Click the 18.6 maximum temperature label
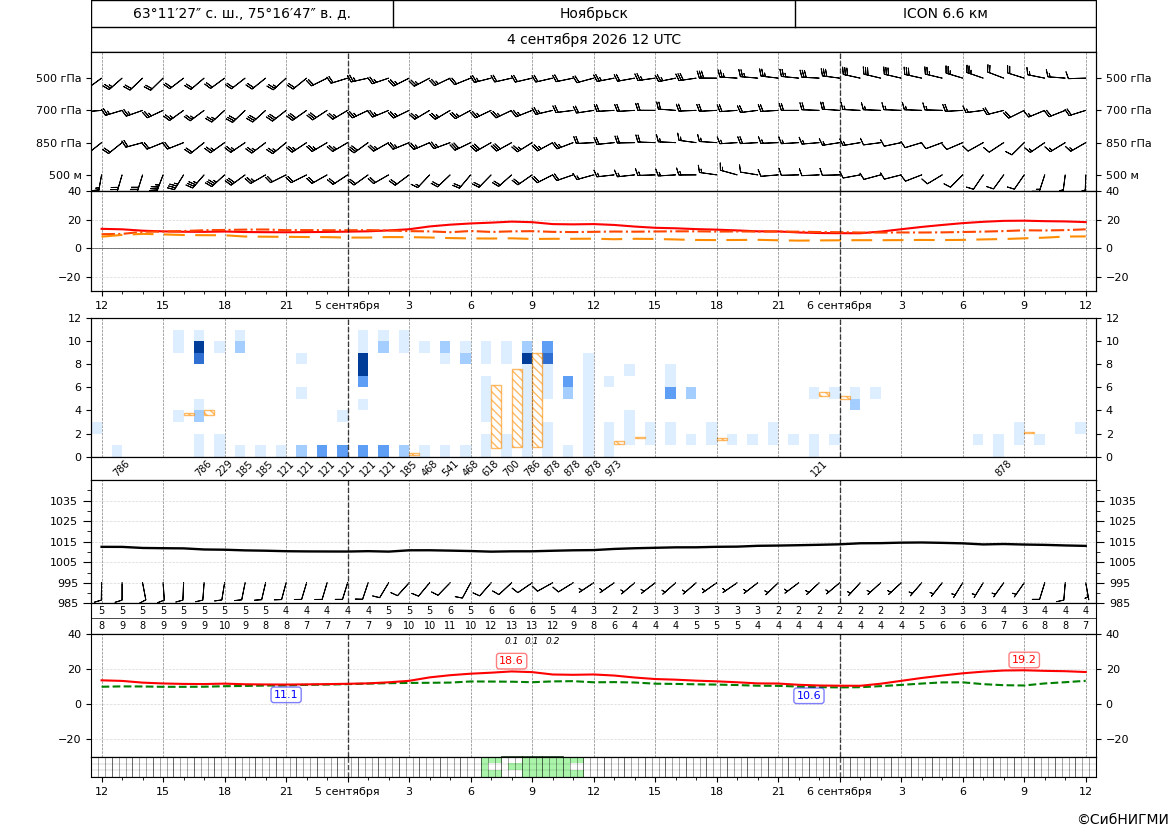Screen dimensions: 1169x827 [511, 661]
